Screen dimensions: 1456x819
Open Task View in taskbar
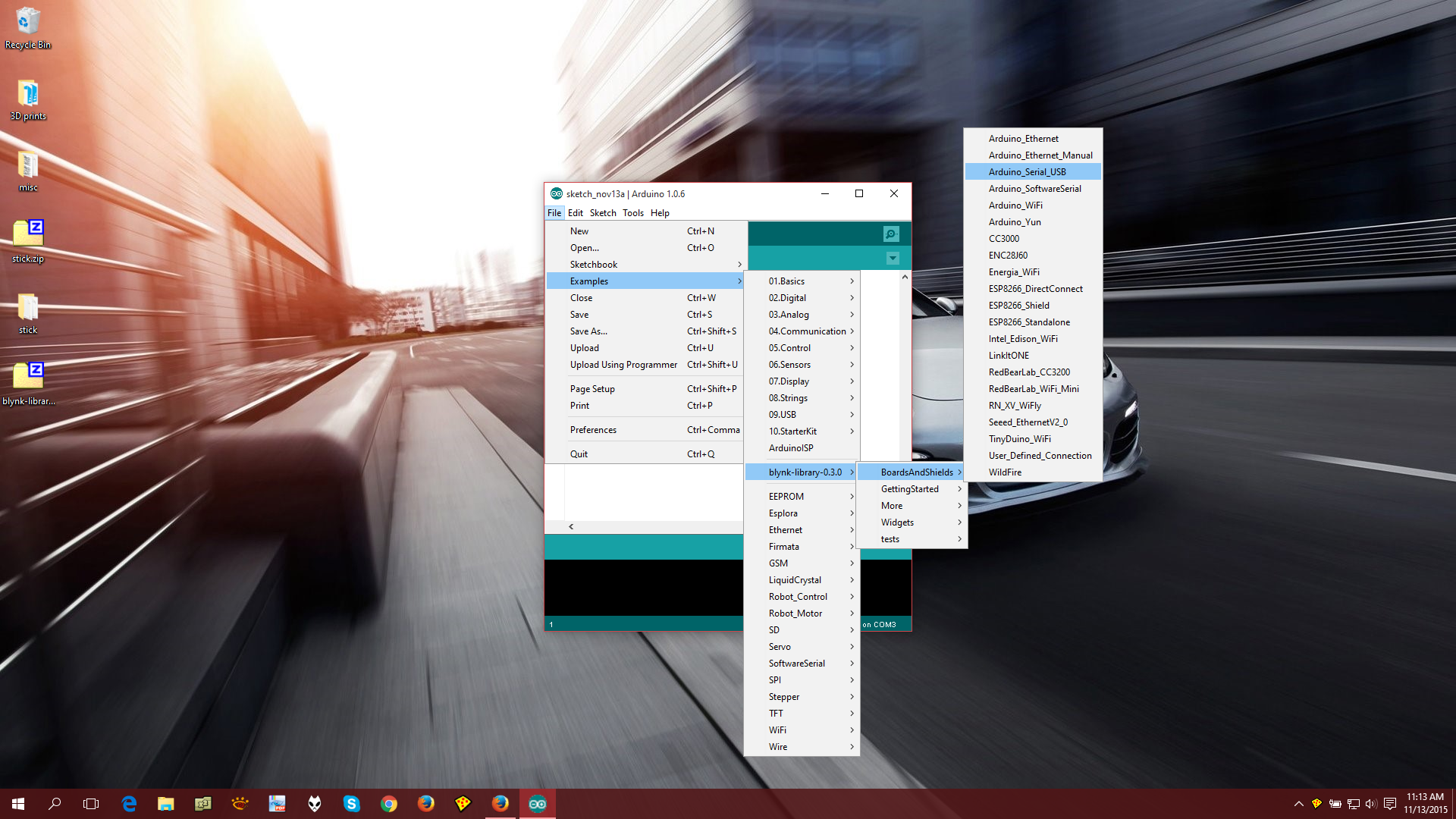pos(91,804)
